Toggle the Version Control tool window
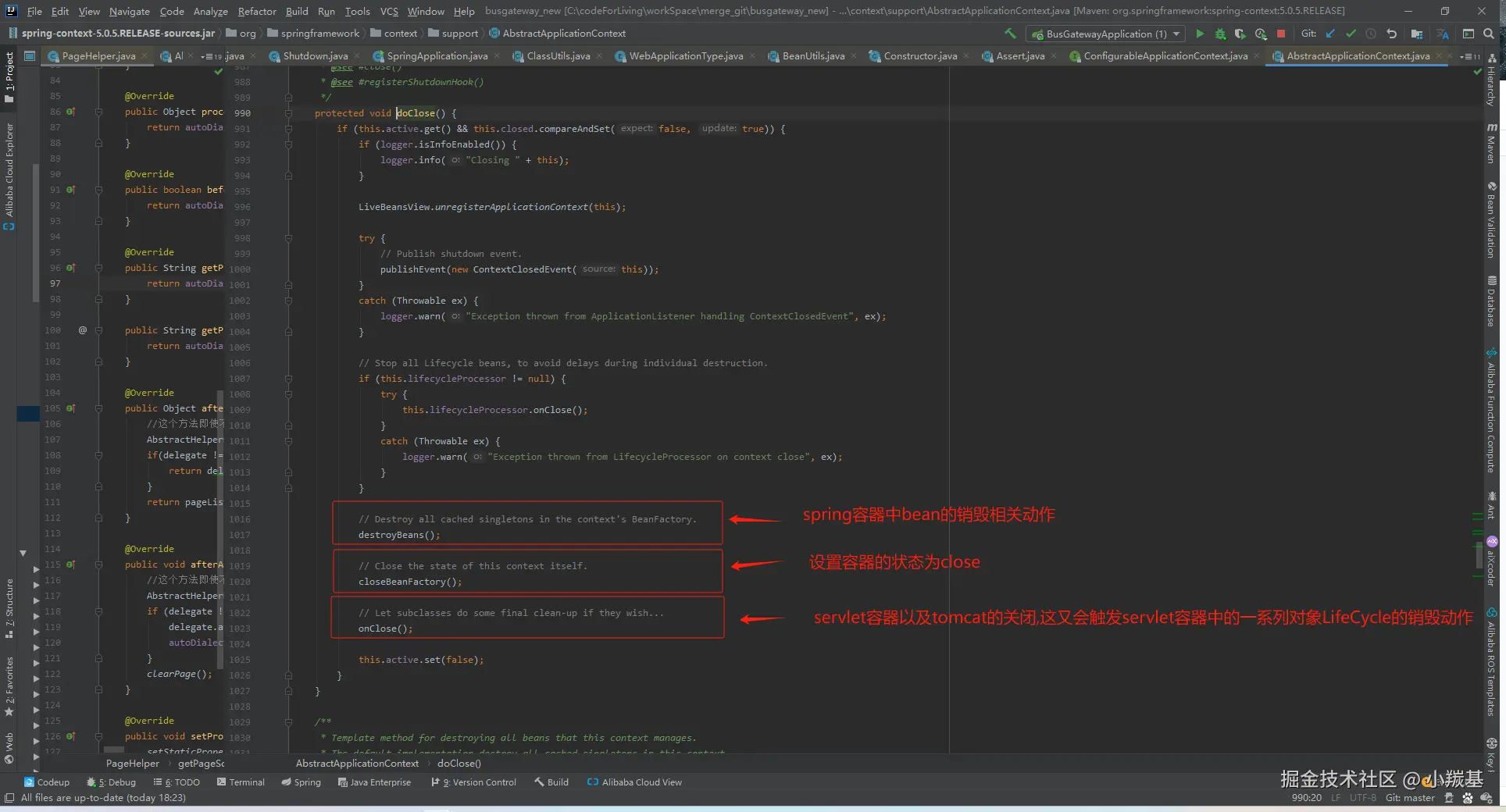 point(473,782)
